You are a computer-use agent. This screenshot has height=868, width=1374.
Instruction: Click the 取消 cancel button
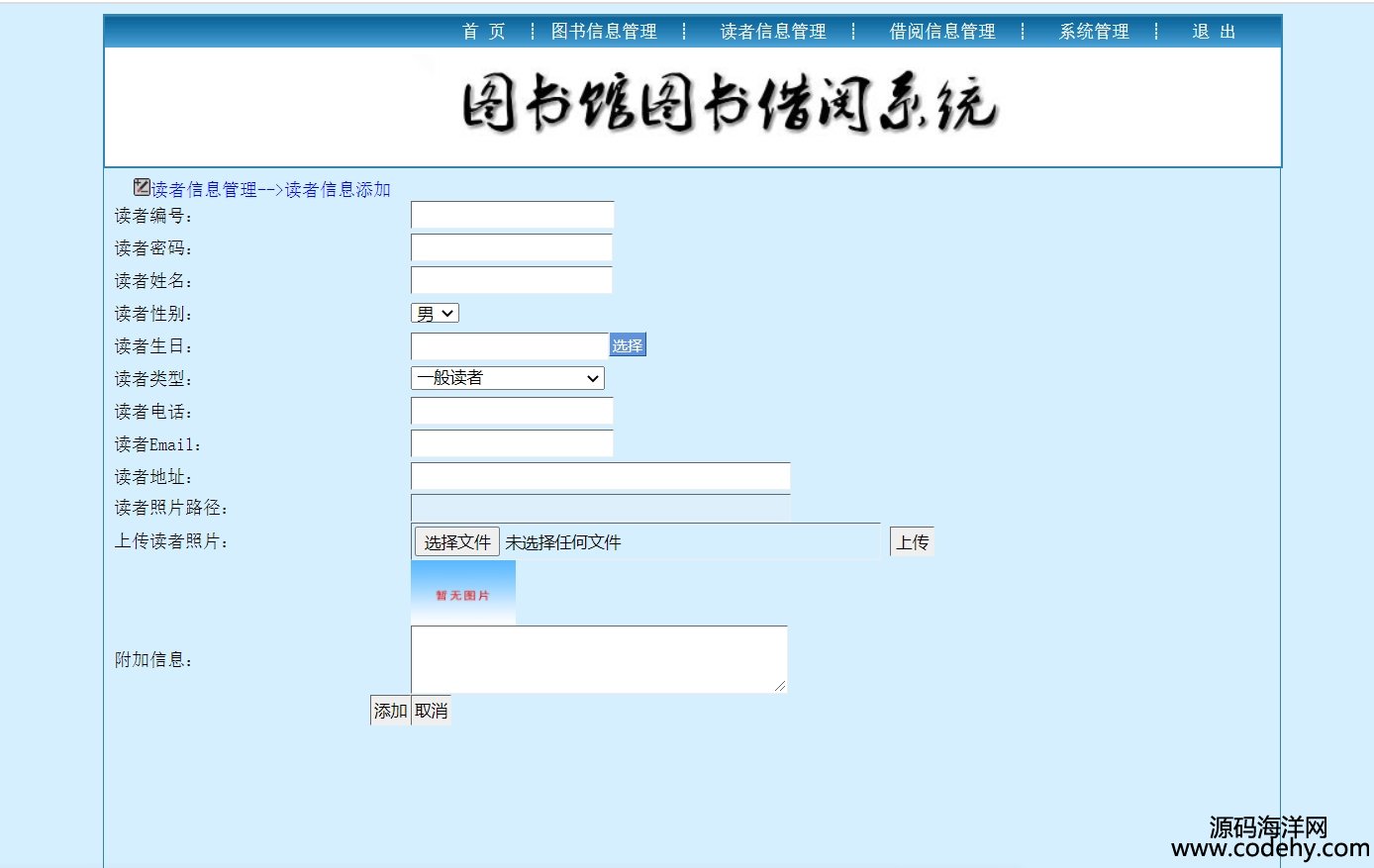432,711
